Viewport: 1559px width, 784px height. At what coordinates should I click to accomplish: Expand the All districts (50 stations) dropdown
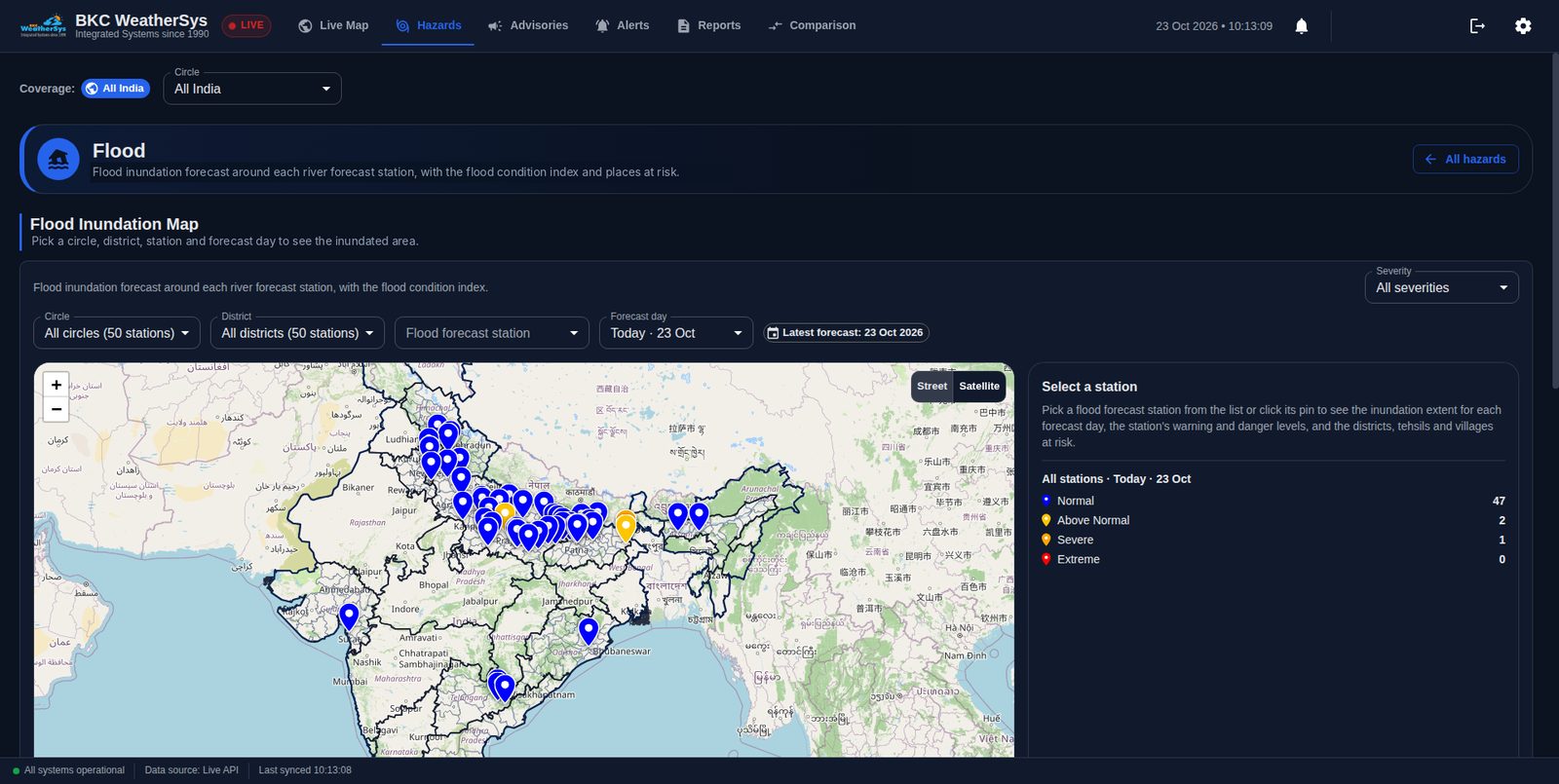[x=297, y=333]
